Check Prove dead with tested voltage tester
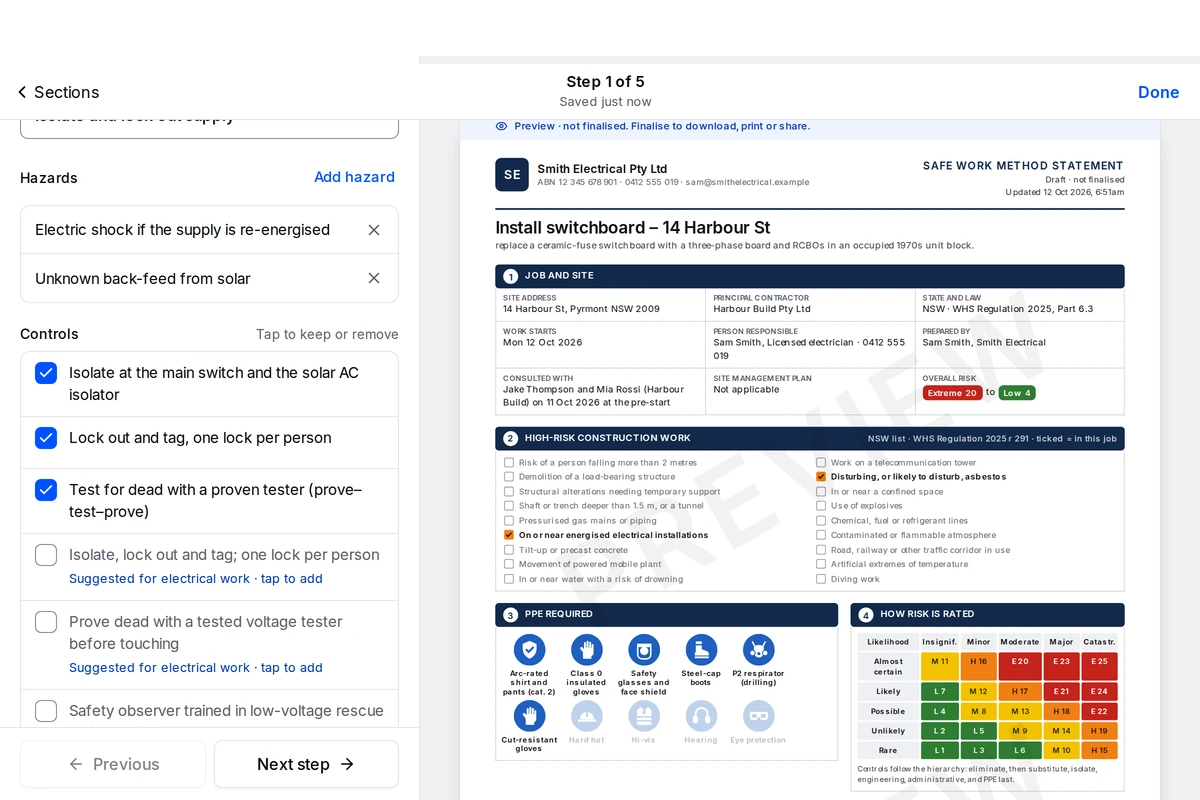This screenshot has height=800, width=1200. pos(46,622)
